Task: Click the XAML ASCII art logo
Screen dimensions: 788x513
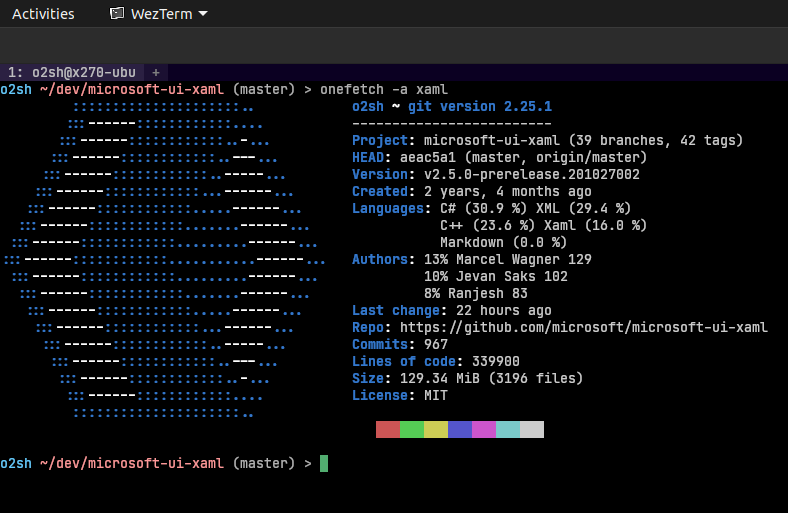Action: point(165,261)
